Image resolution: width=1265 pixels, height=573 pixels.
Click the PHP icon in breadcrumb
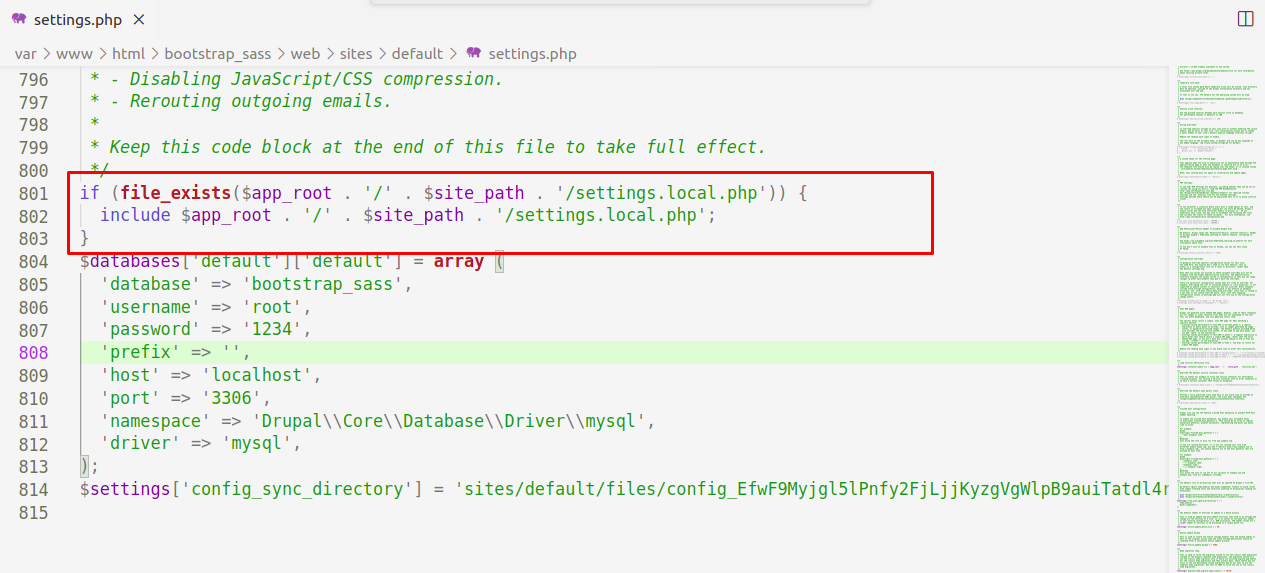(474, 54)
